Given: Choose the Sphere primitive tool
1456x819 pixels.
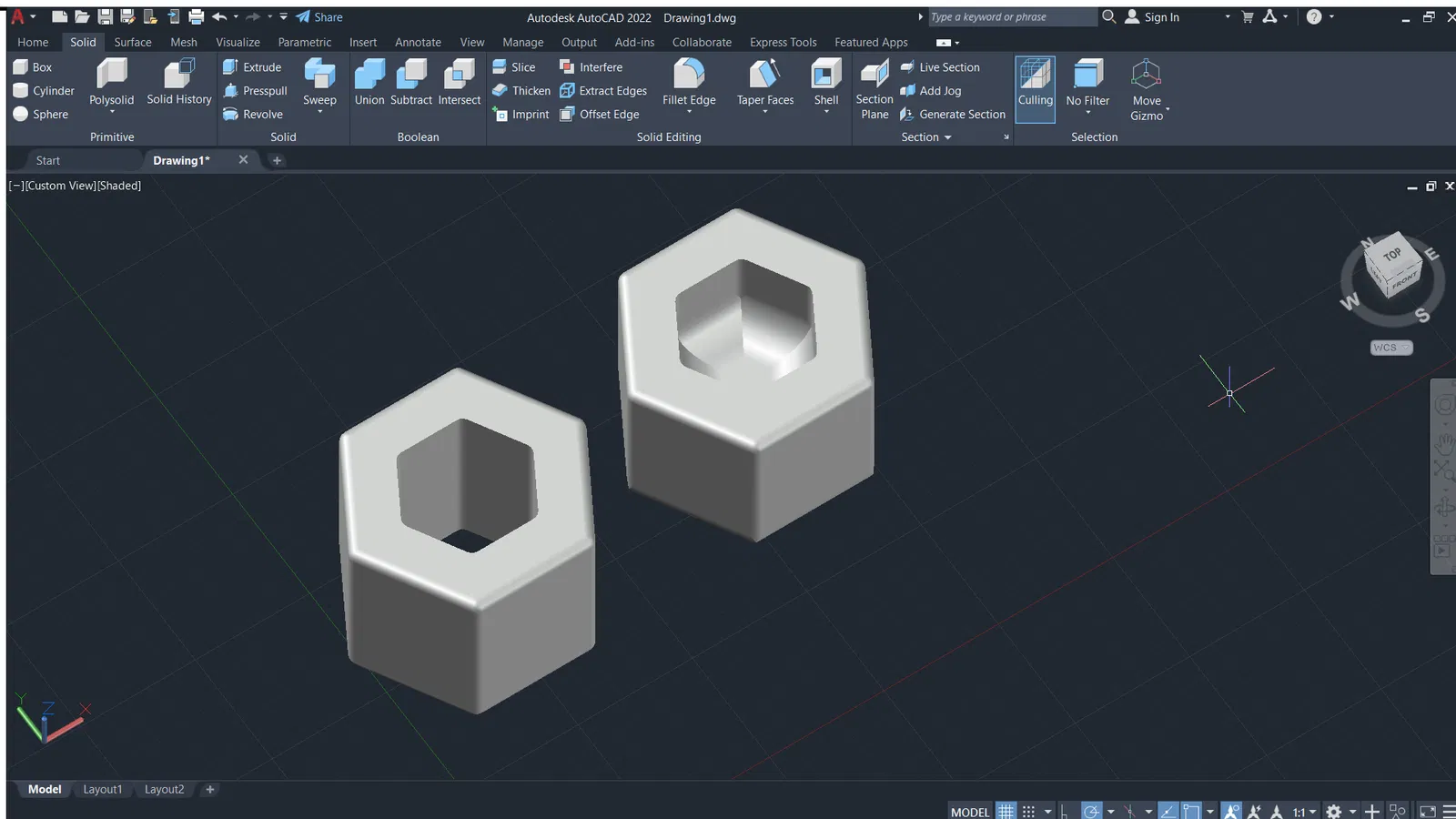Looking at the screenshot, I should pos(41,115).
